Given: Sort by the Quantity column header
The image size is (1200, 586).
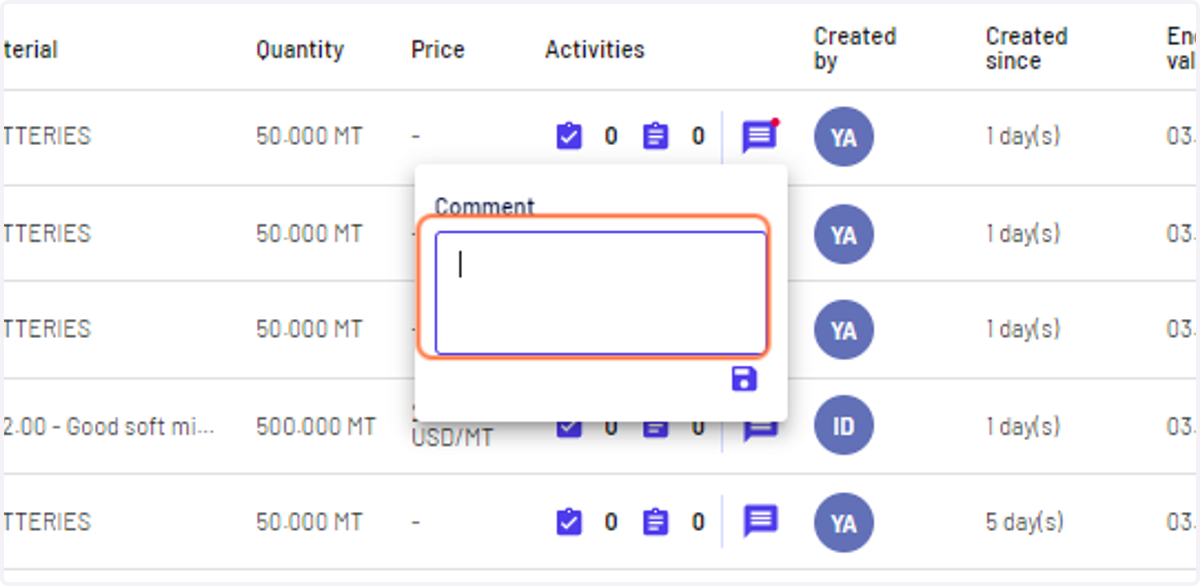Looking at the screenshot, I should coord(299,49).
